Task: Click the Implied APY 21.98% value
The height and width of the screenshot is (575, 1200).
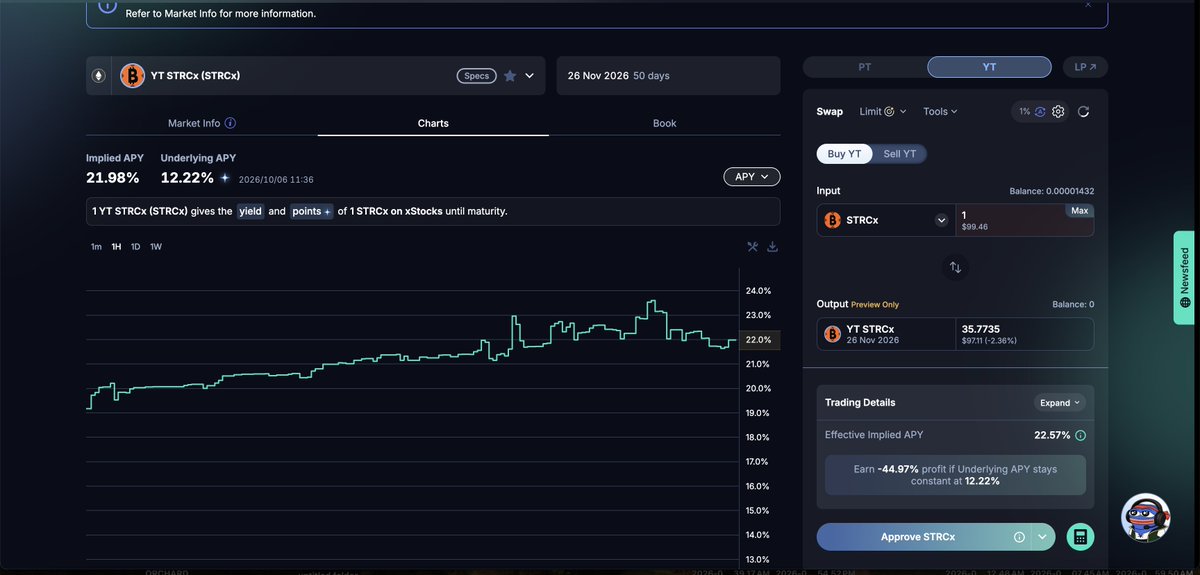Action: (x=112, y=178)
